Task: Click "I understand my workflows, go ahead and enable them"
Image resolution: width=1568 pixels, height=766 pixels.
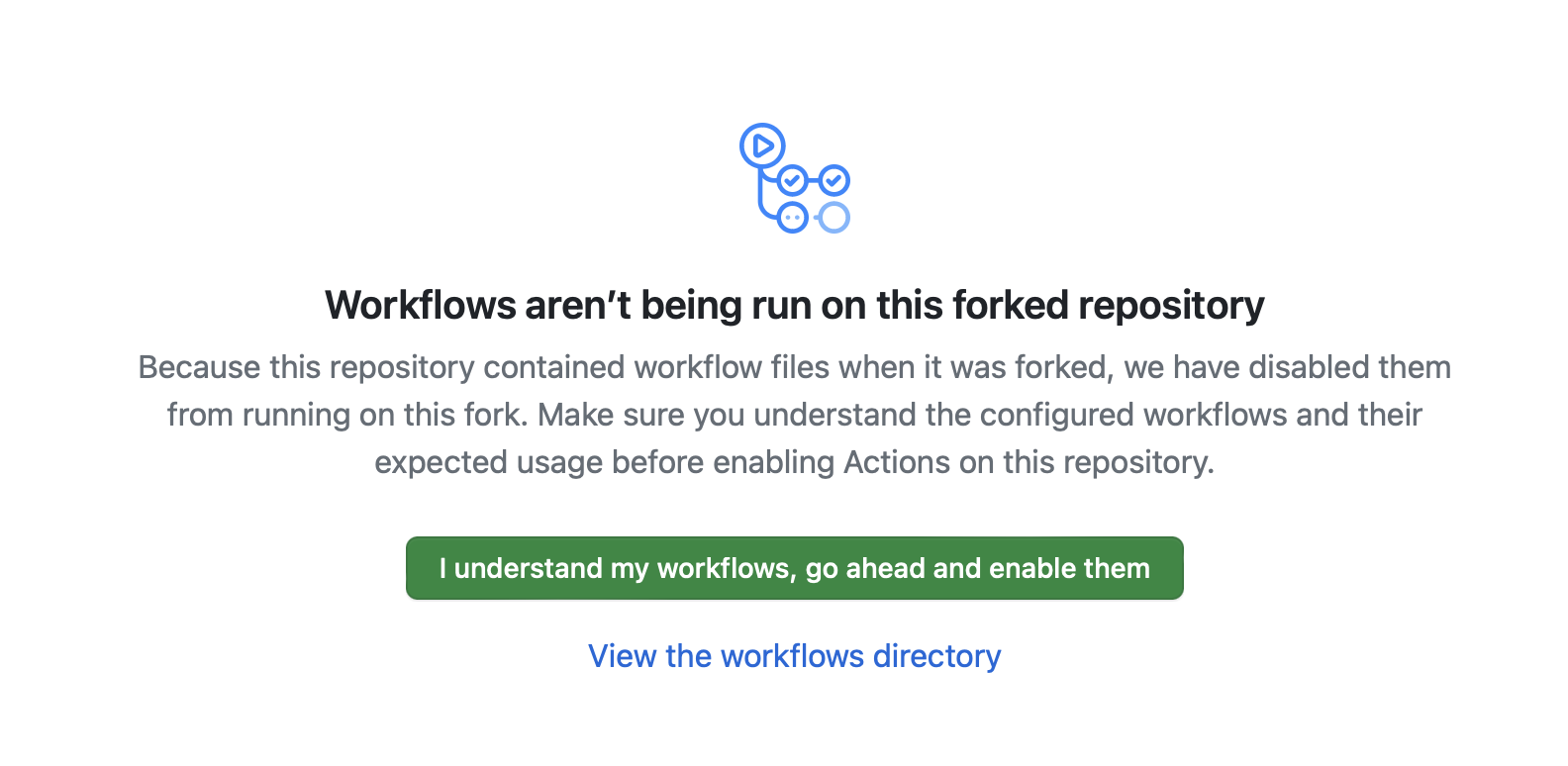Action: (x=795, y=568)
